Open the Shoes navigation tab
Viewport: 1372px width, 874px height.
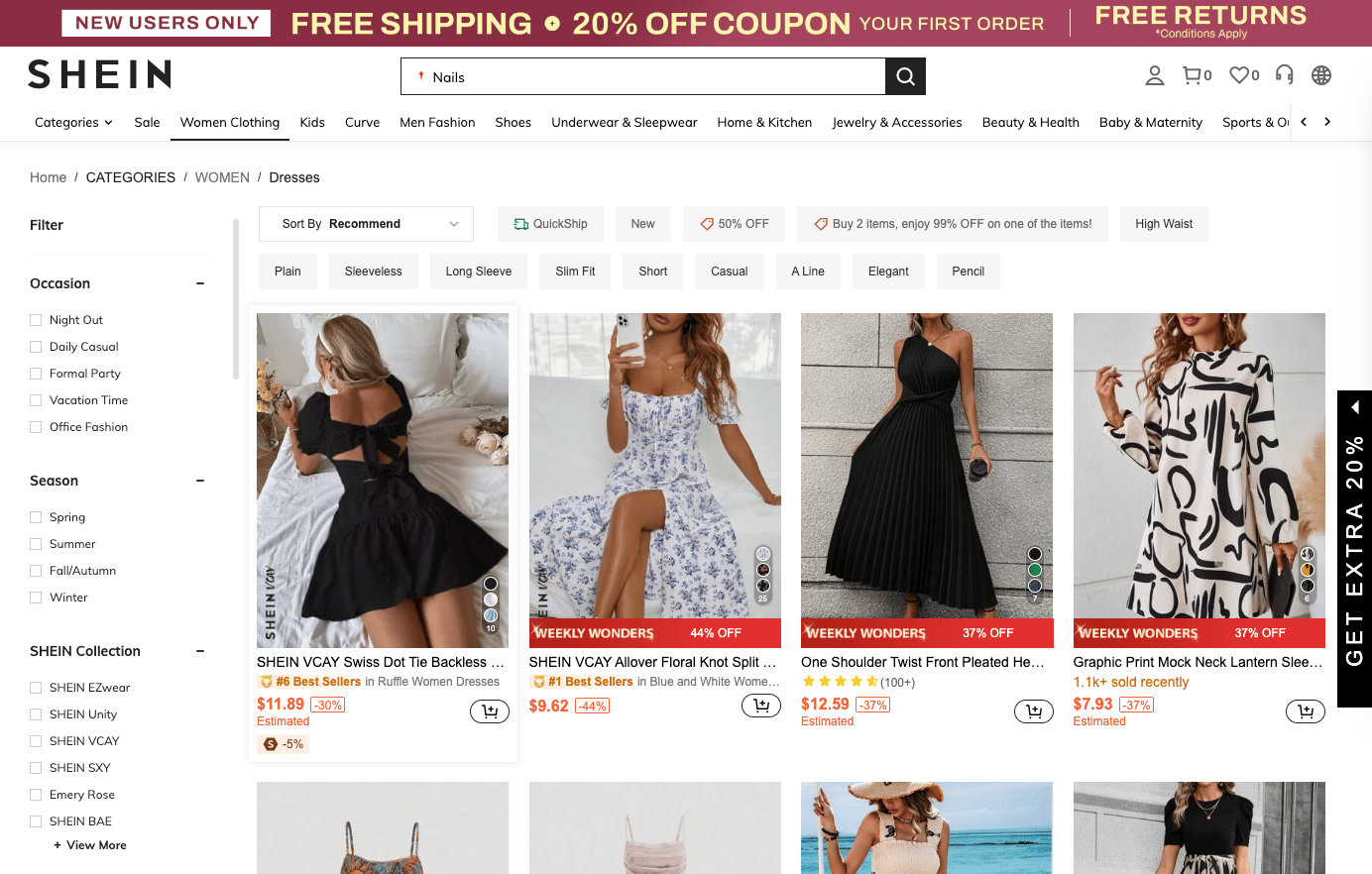tap(513, 123)
